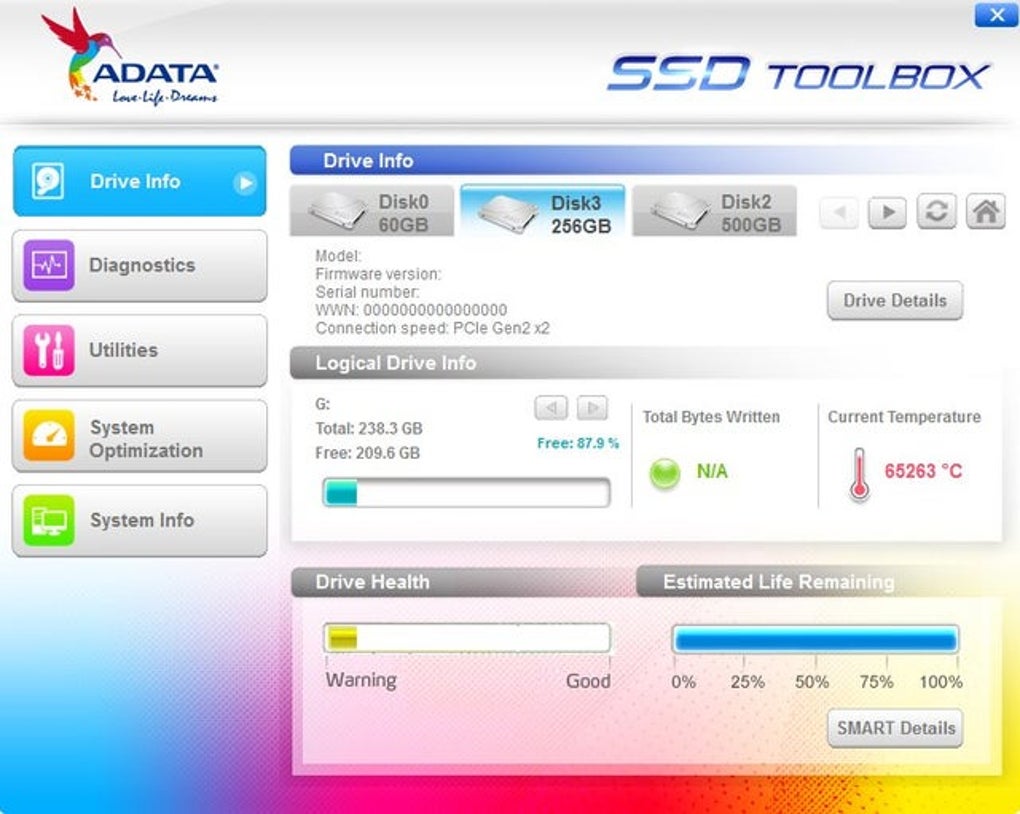1020x814 pixels.
Task: Open Drive Details
Action: click(894, 300)
